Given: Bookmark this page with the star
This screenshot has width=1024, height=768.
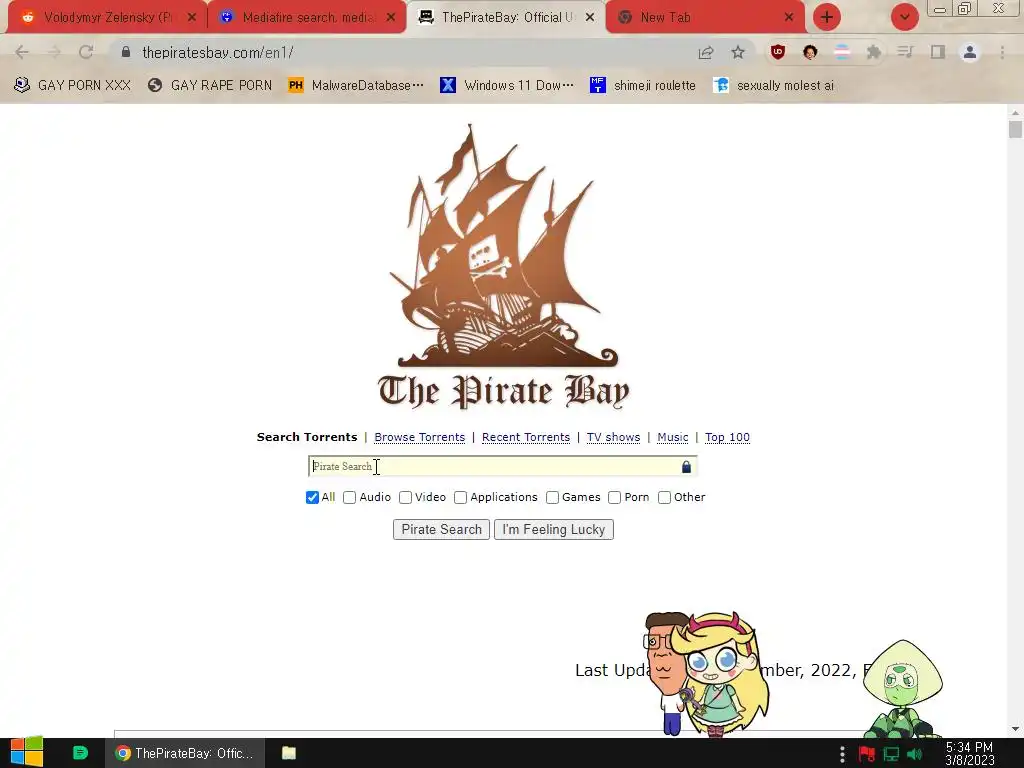Looking at the screenshot, I should 738,52.
